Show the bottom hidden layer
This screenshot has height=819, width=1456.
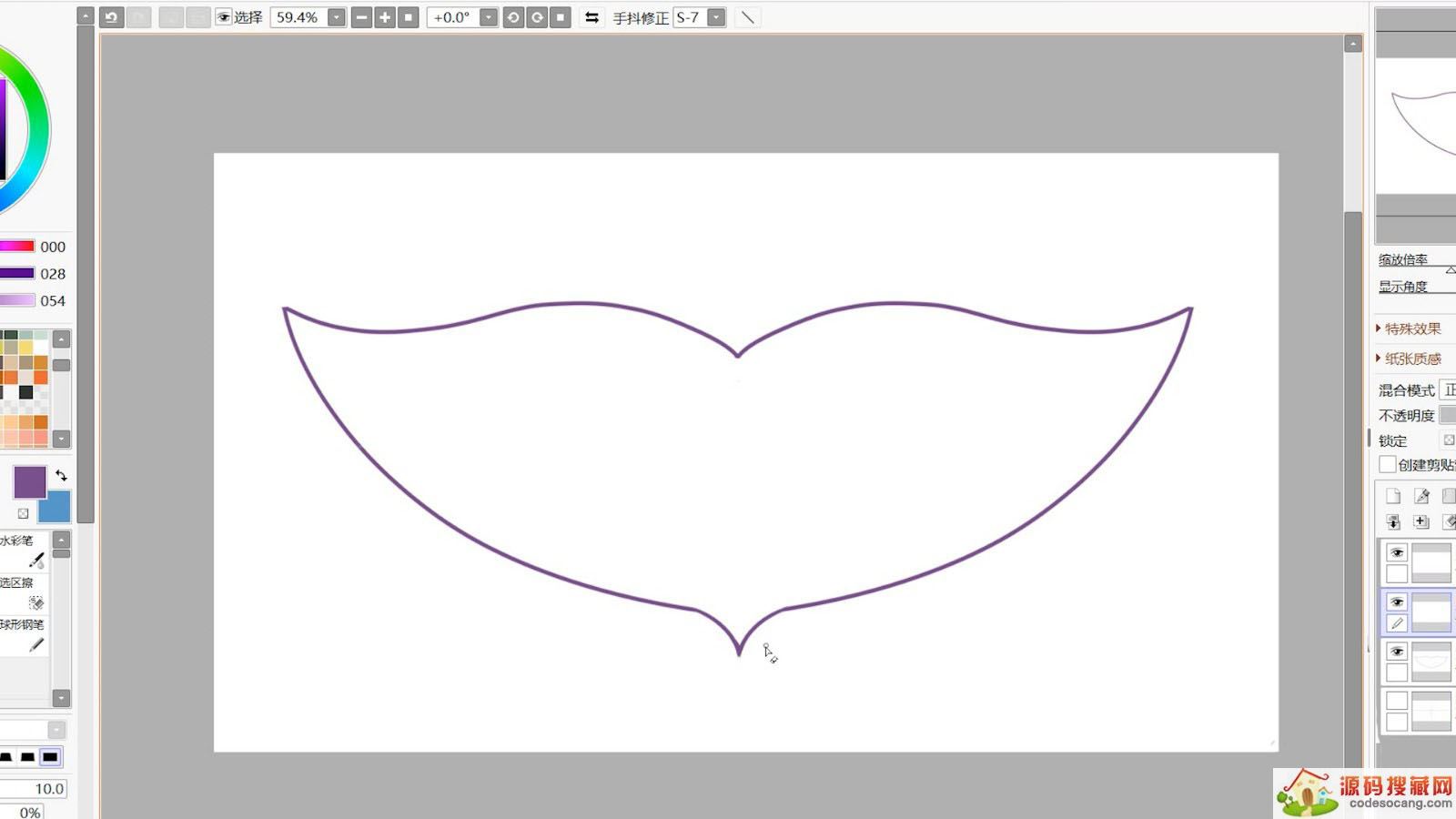coord(1397,700)
